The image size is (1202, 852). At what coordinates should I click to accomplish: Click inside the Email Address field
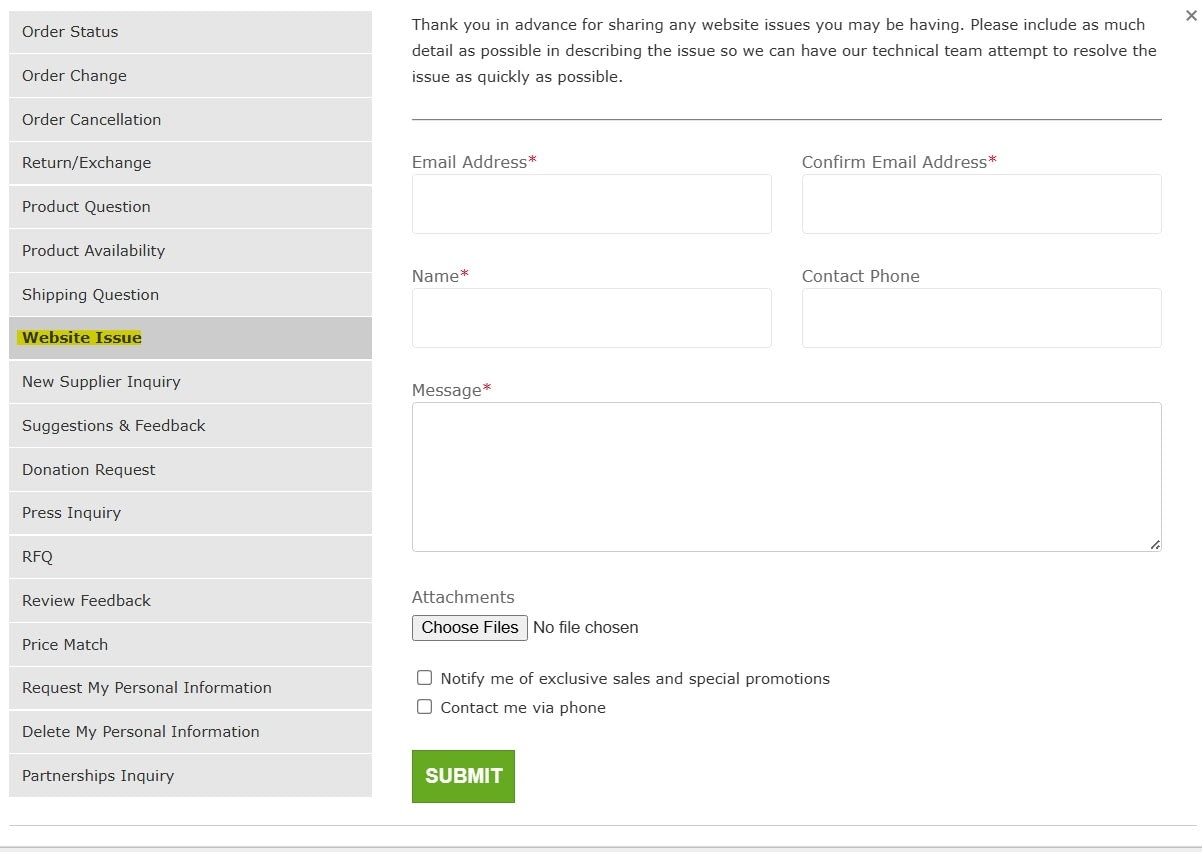(x=591, y=203)
